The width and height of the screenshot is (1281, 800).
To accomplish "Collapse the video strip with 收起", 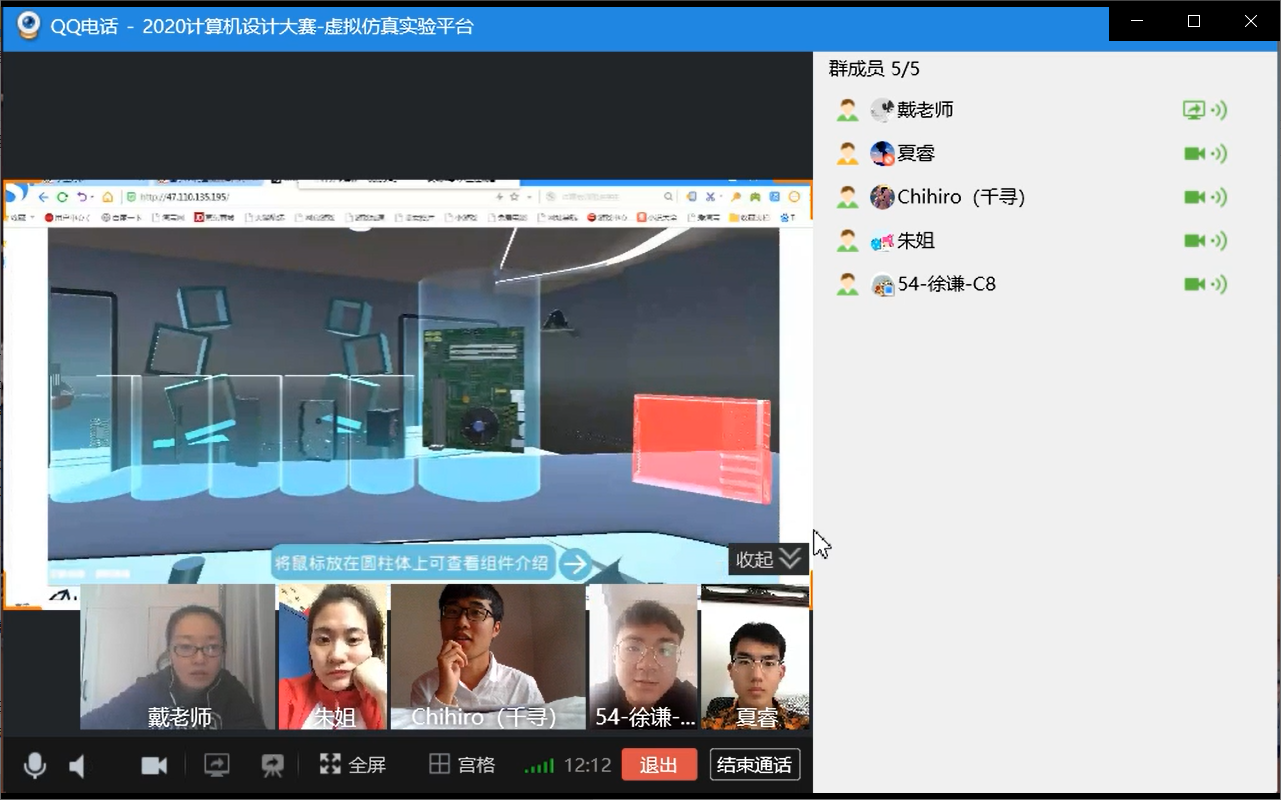I will coord(768,559).
